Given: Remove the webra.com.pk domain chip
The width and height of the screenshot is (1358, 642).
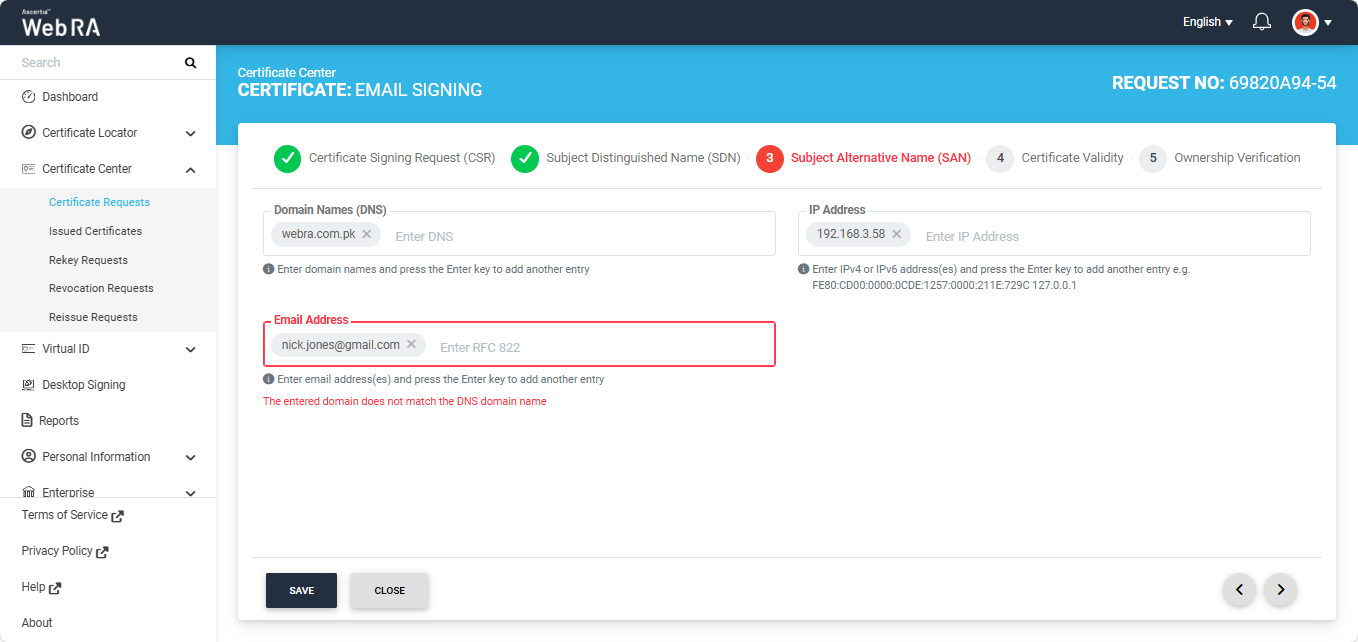Looking at the screenshot, I should [x=367, y=234].
